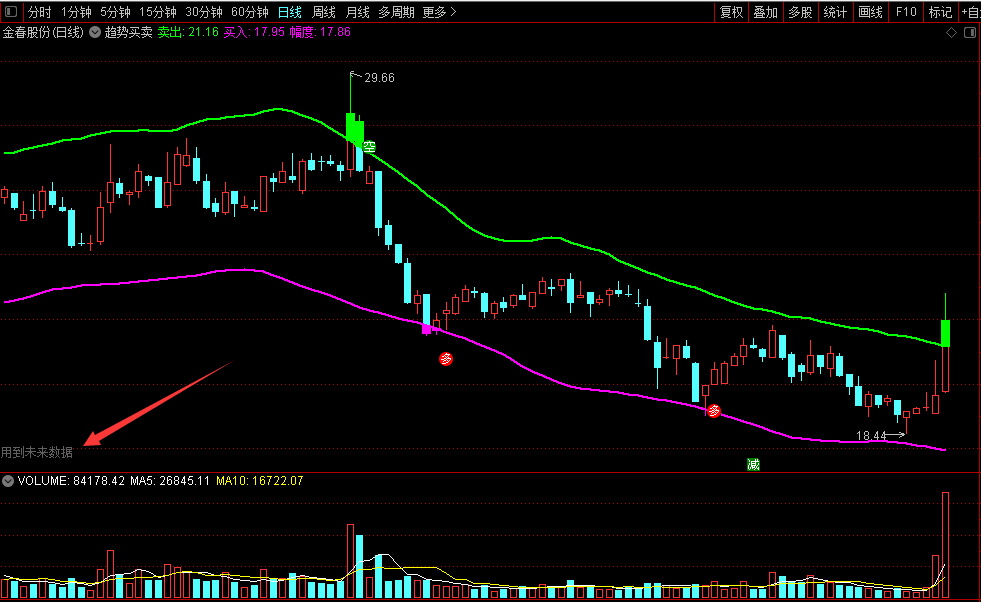Click the 复权 button
Screen dimensions: 981x602
point(731,12)
